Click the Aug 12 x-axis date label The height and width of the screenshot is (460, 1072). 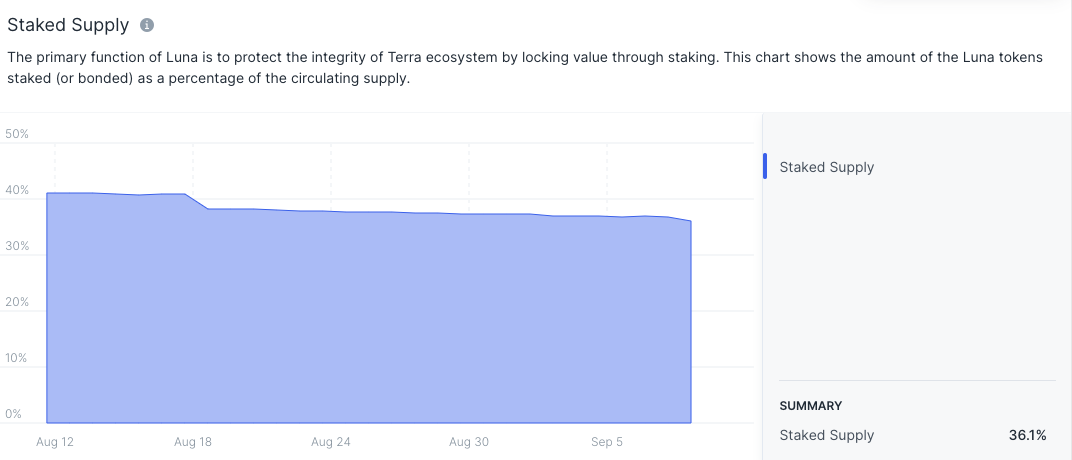click(55, 442)
